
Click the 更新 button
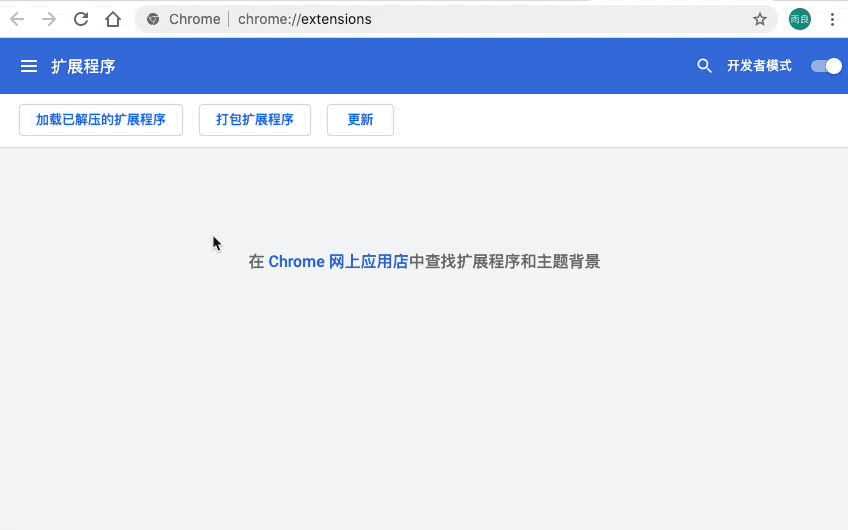point(360,120)
